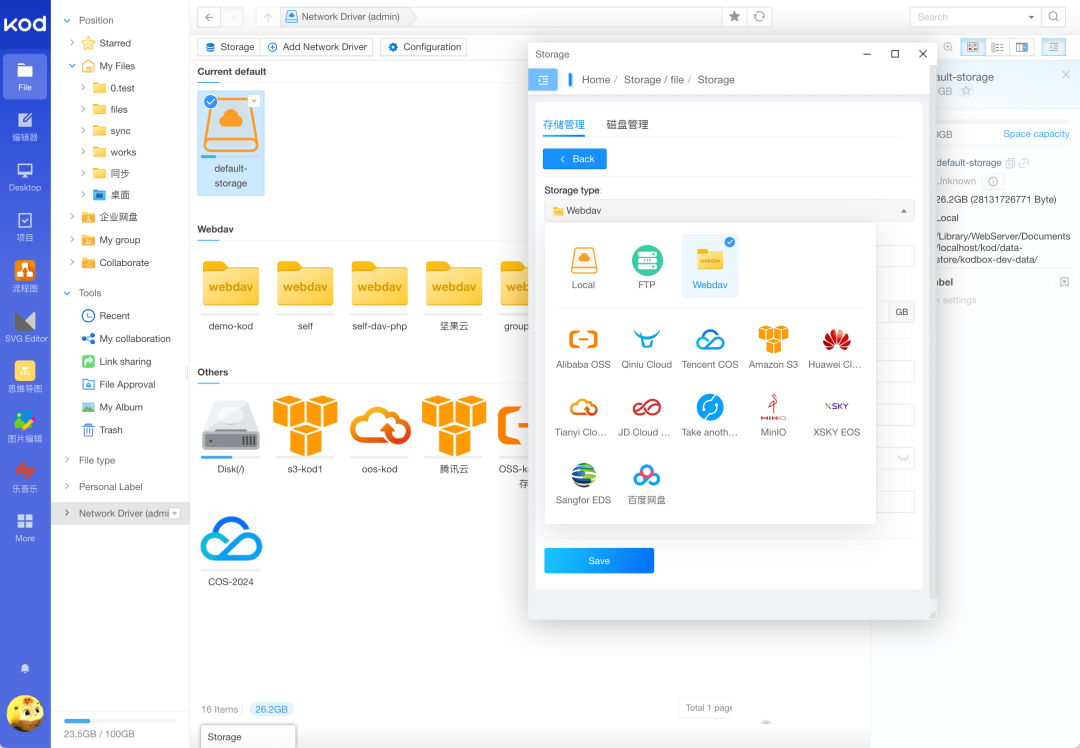Open the notification bell in sidebar
The height and width of the screenshot is (748, 1080).
[x=25, y=668]
